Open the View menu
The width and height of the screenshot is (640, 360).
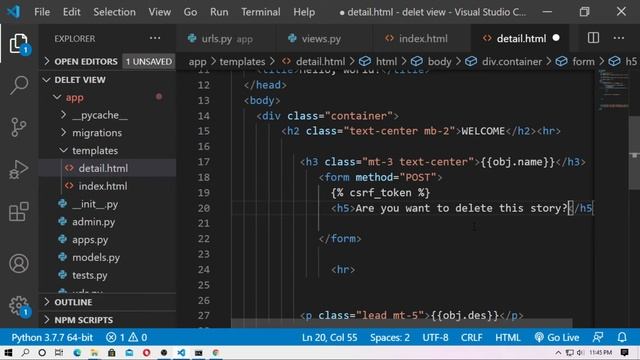point(160,12)
